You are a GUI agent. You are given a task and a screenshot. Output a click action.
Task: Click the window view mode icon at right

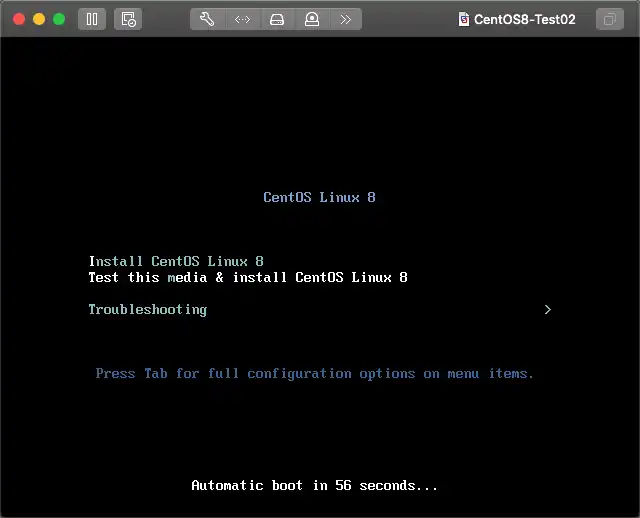tap(610, 19)
